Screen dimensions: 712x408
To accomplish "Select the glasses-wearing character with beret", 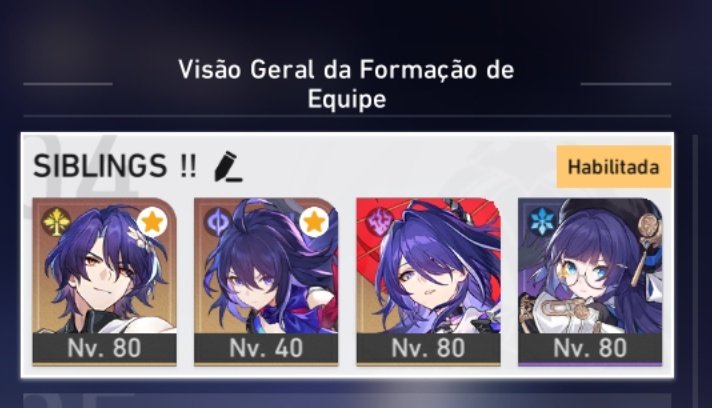I will [590, 266].
